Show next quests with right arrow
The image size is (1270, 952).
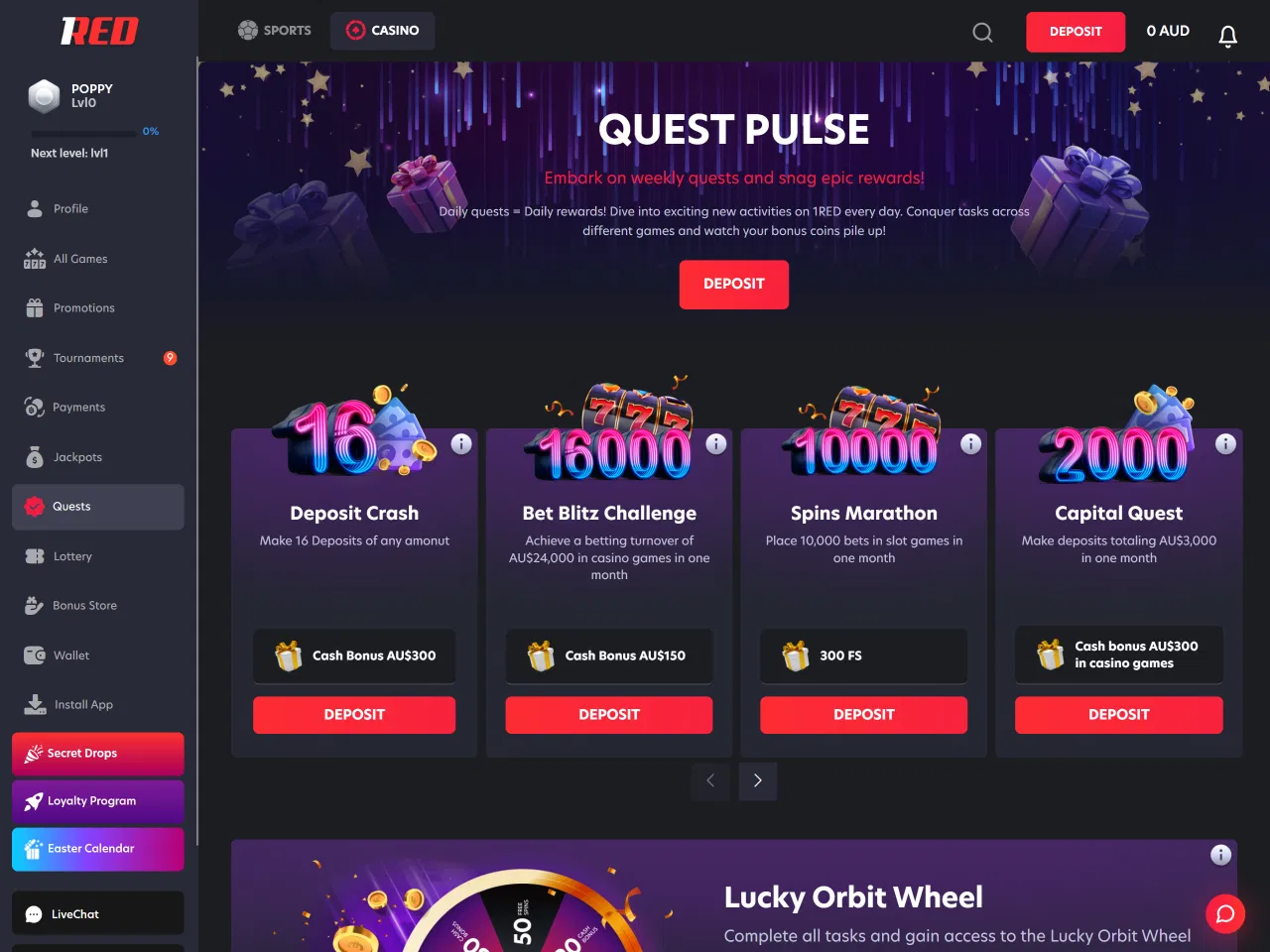point(758,781)
